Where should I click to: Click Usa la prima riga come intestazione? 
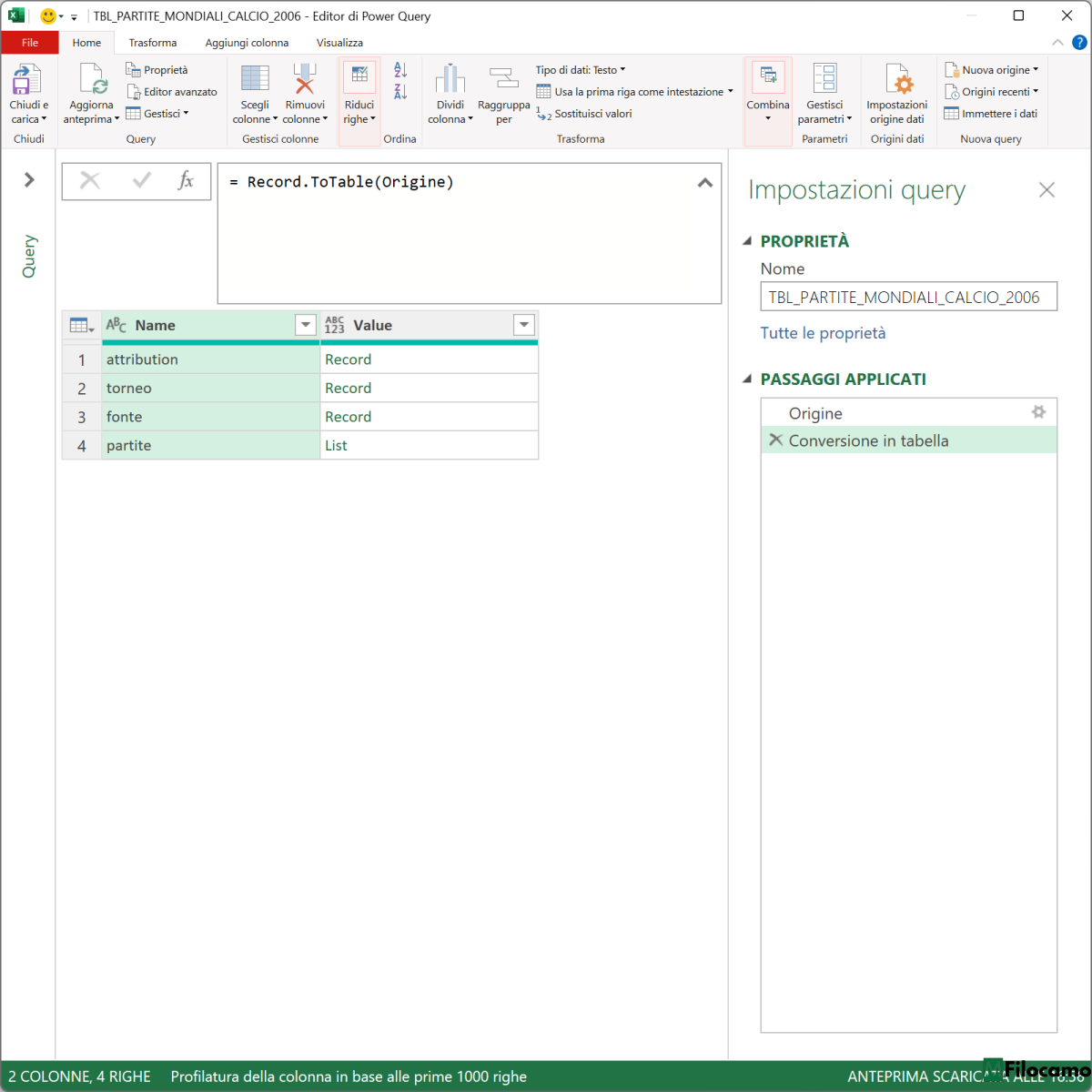tap(630, 92)
